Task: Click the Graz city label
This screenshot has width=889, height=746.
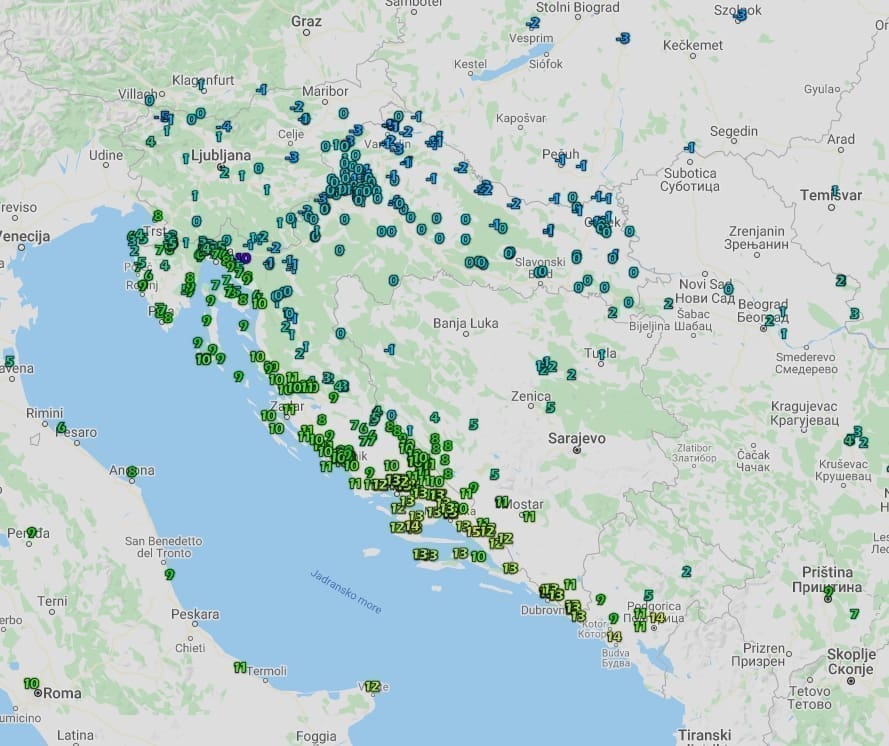Action: point(306,20)
